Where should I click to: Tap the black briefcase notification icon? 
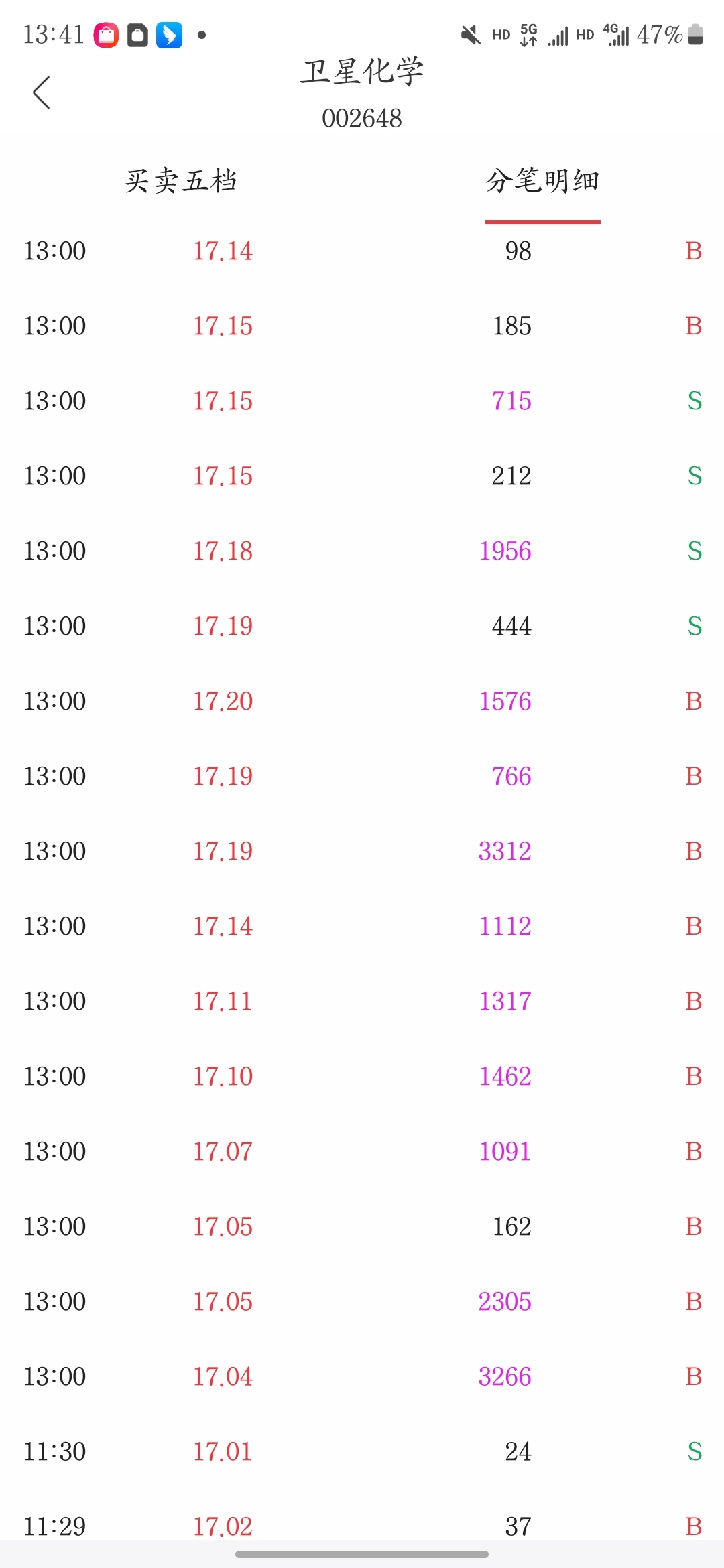click(x=137, y=35)
